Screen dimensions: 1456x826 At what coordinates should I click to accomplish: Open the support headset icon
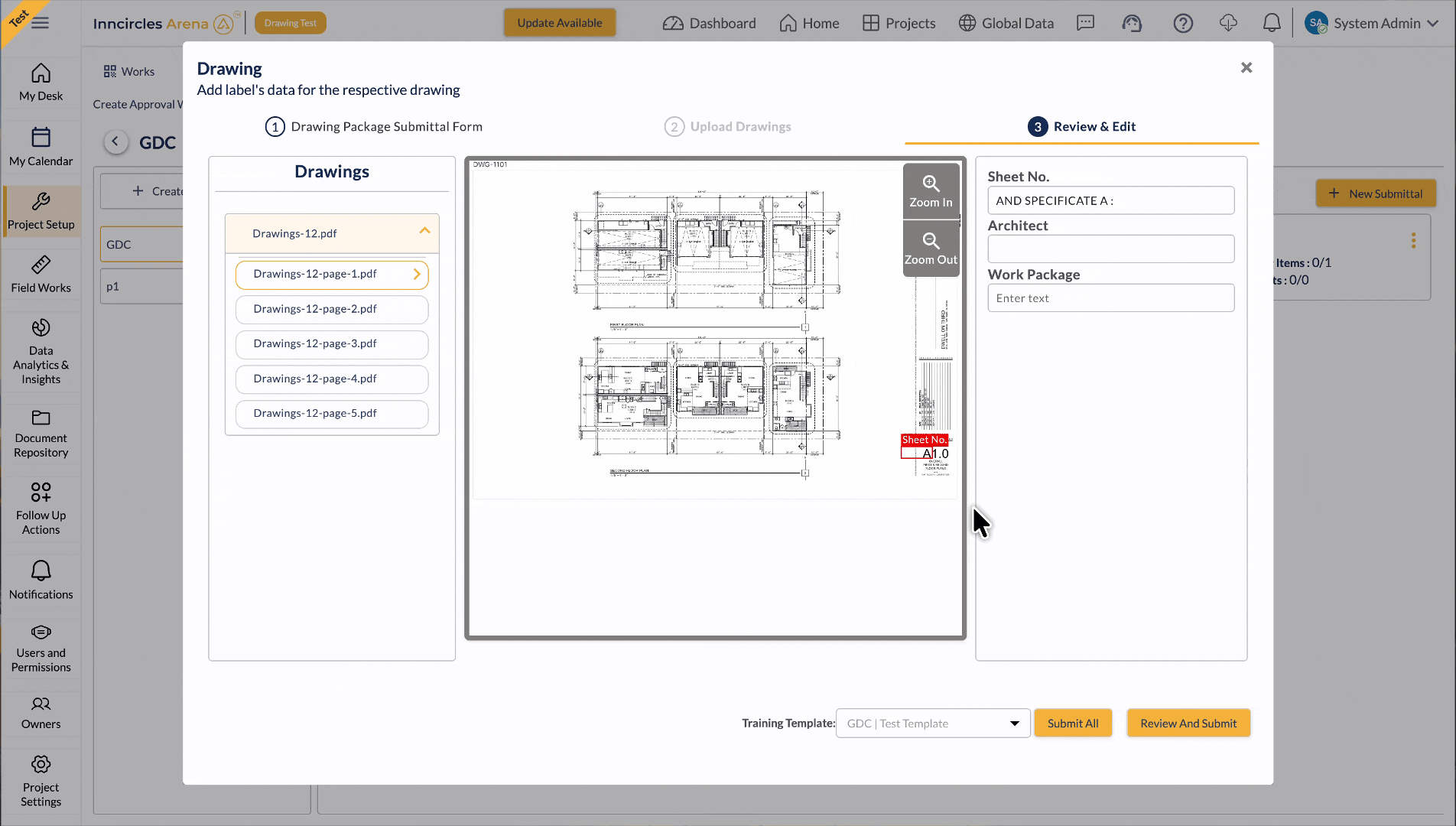1132,23
